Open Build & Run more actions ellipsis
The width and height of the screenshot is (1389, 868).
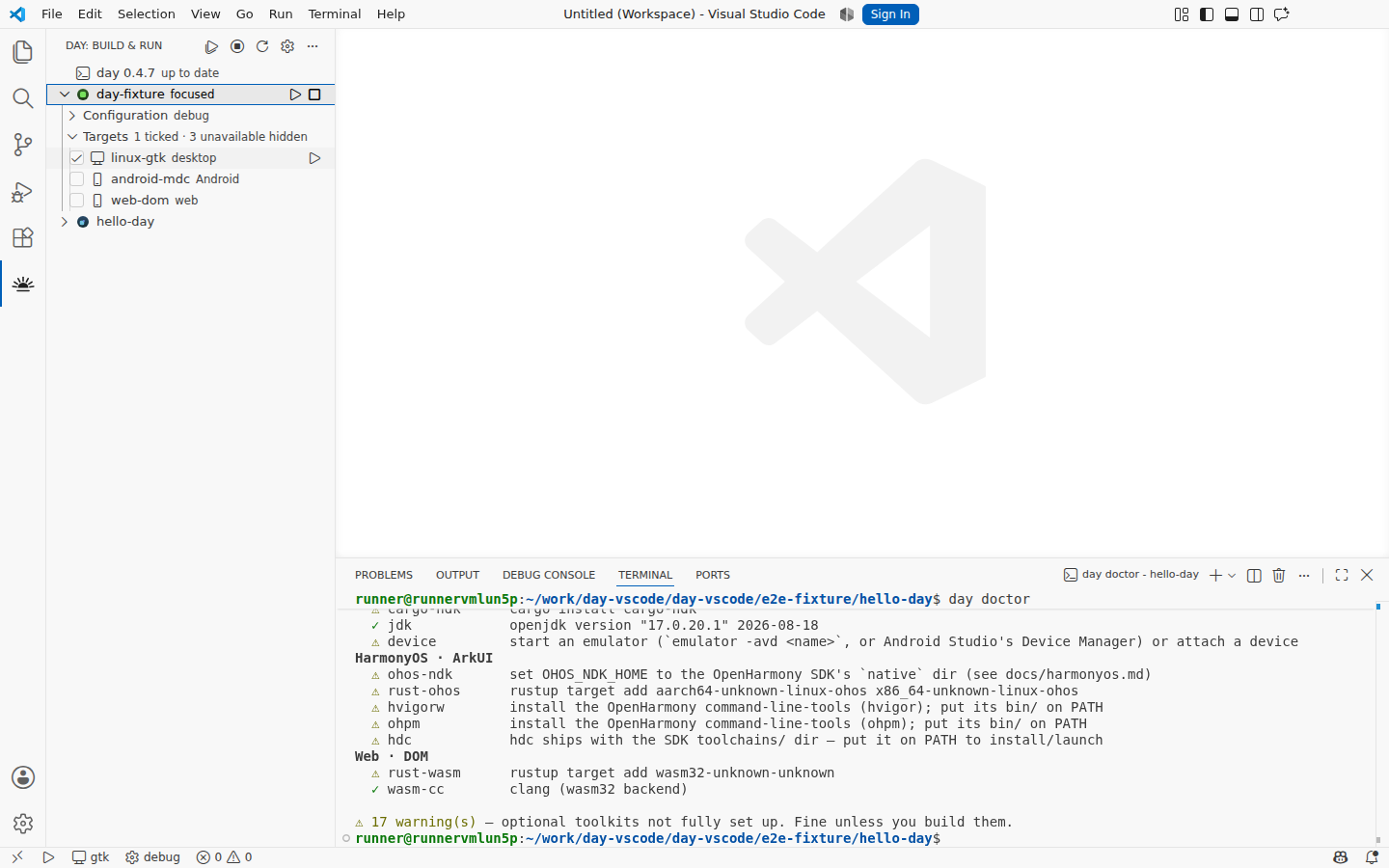[x=313, y=46]
